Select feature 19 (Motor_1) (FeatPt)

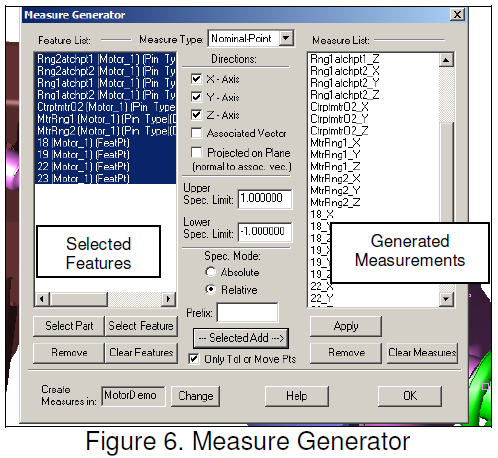pos(105,155)
